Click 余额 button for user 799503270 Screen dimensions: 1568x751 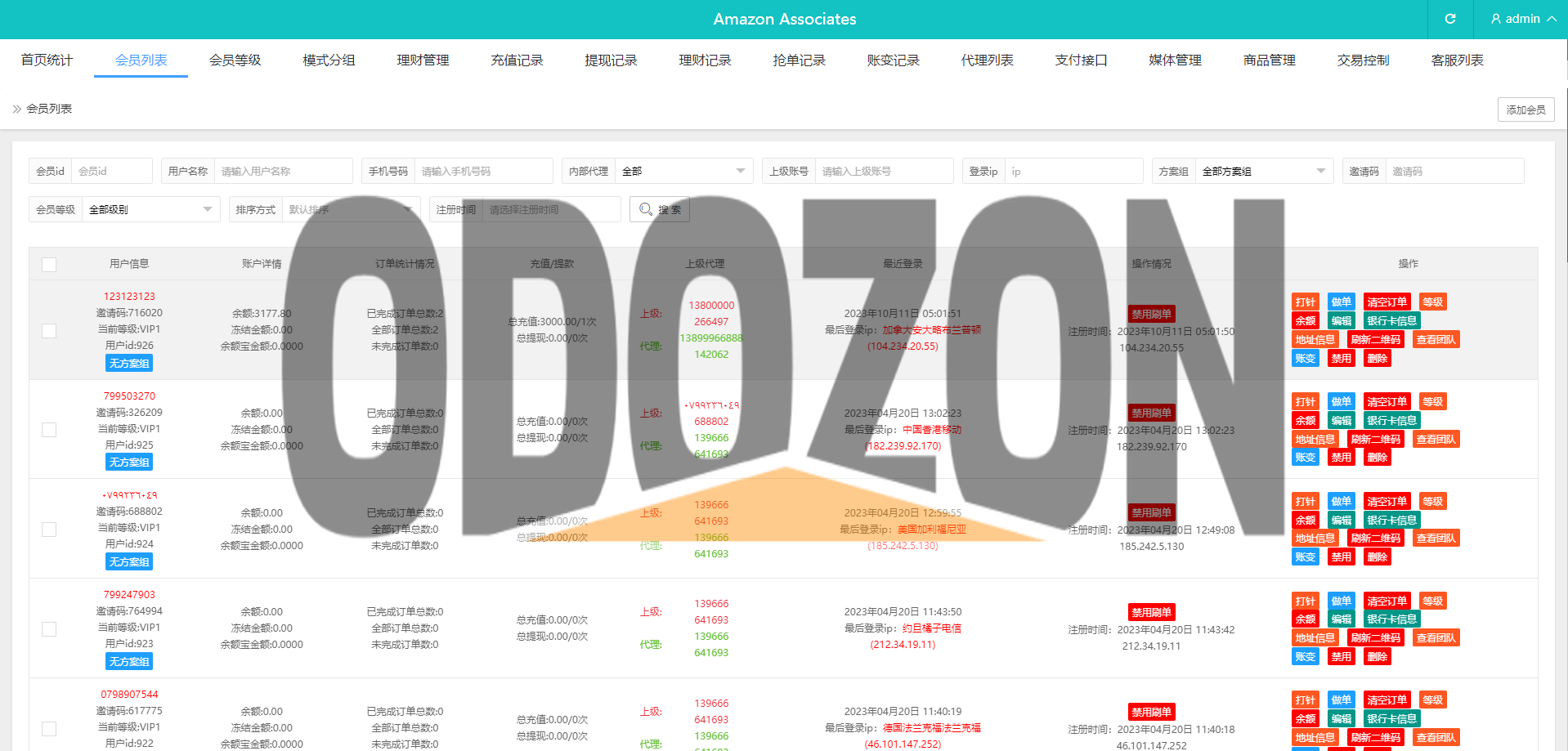point(1306,420)
